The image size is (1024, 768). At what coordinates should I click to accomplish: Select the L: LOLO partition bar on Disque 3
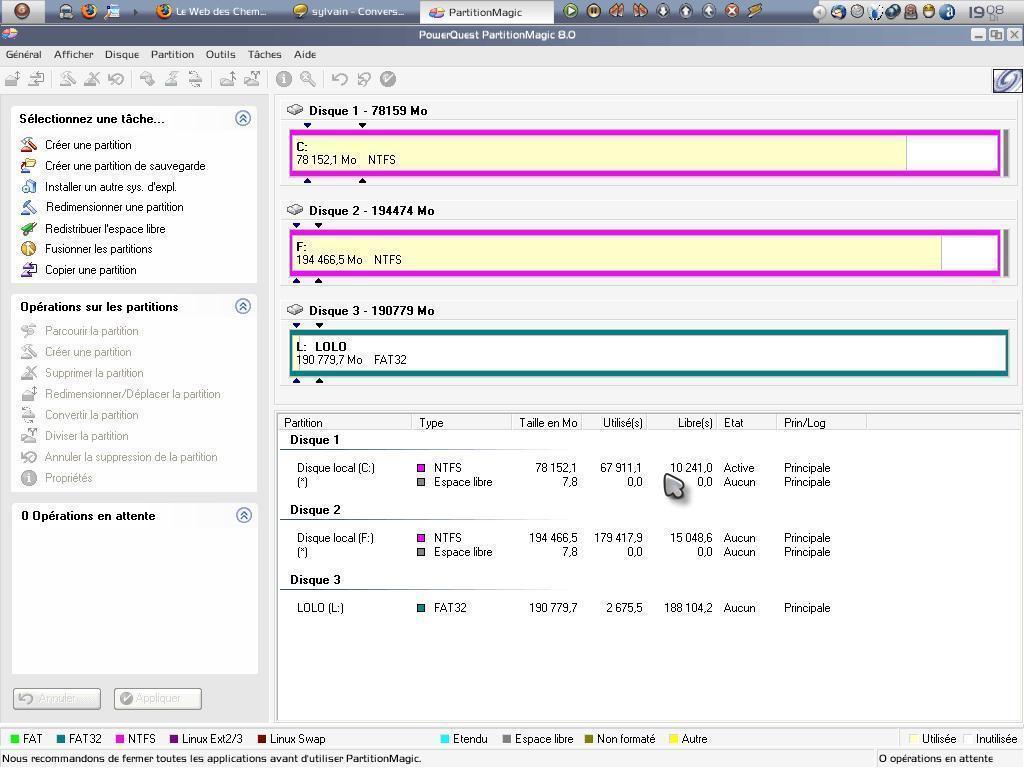coord(648,353)
